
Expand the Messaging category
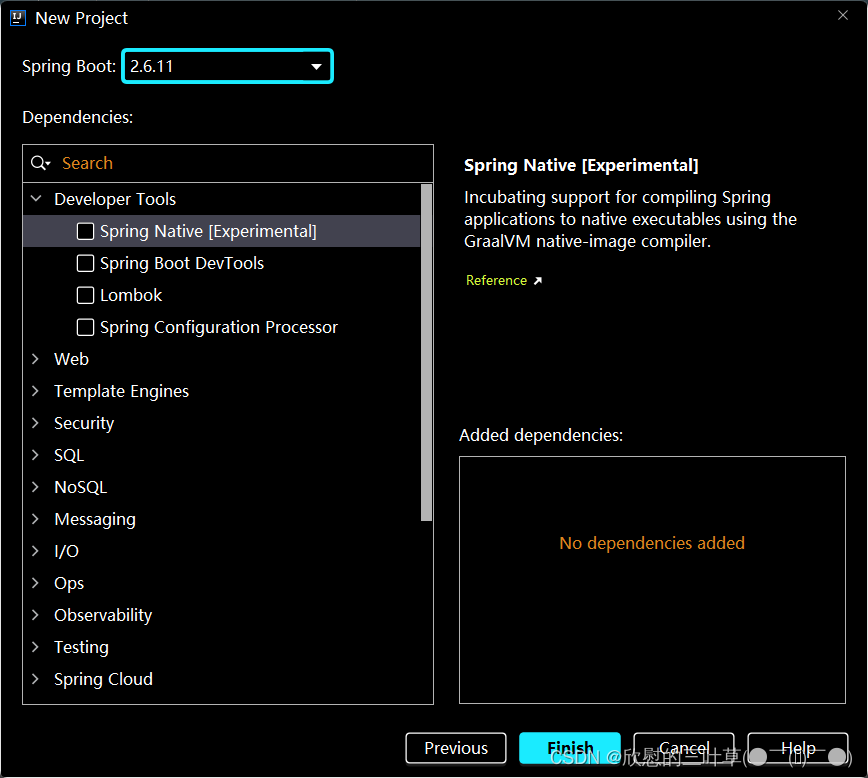click(x=35, y=519)
